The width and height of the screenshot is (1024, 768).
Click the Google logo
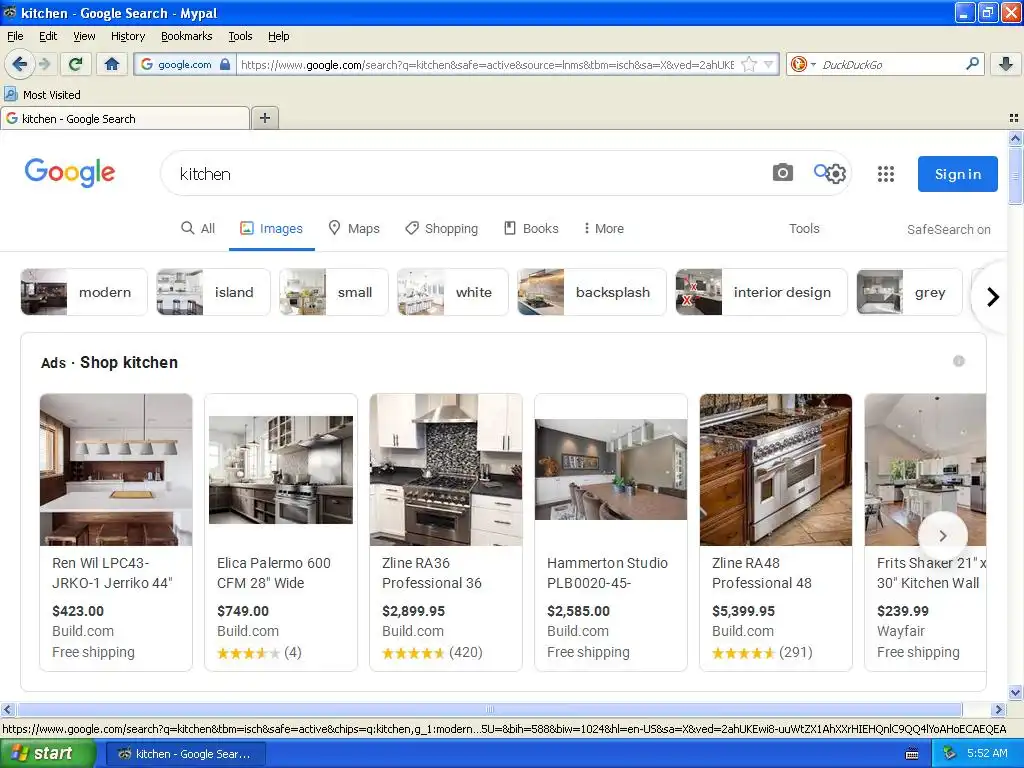70,172
